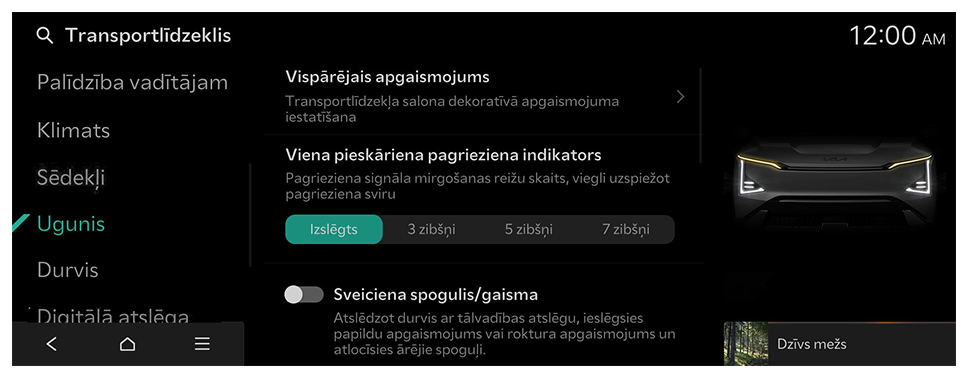
Task: Open the Durvis settings menu
Action: click(68, 270)
